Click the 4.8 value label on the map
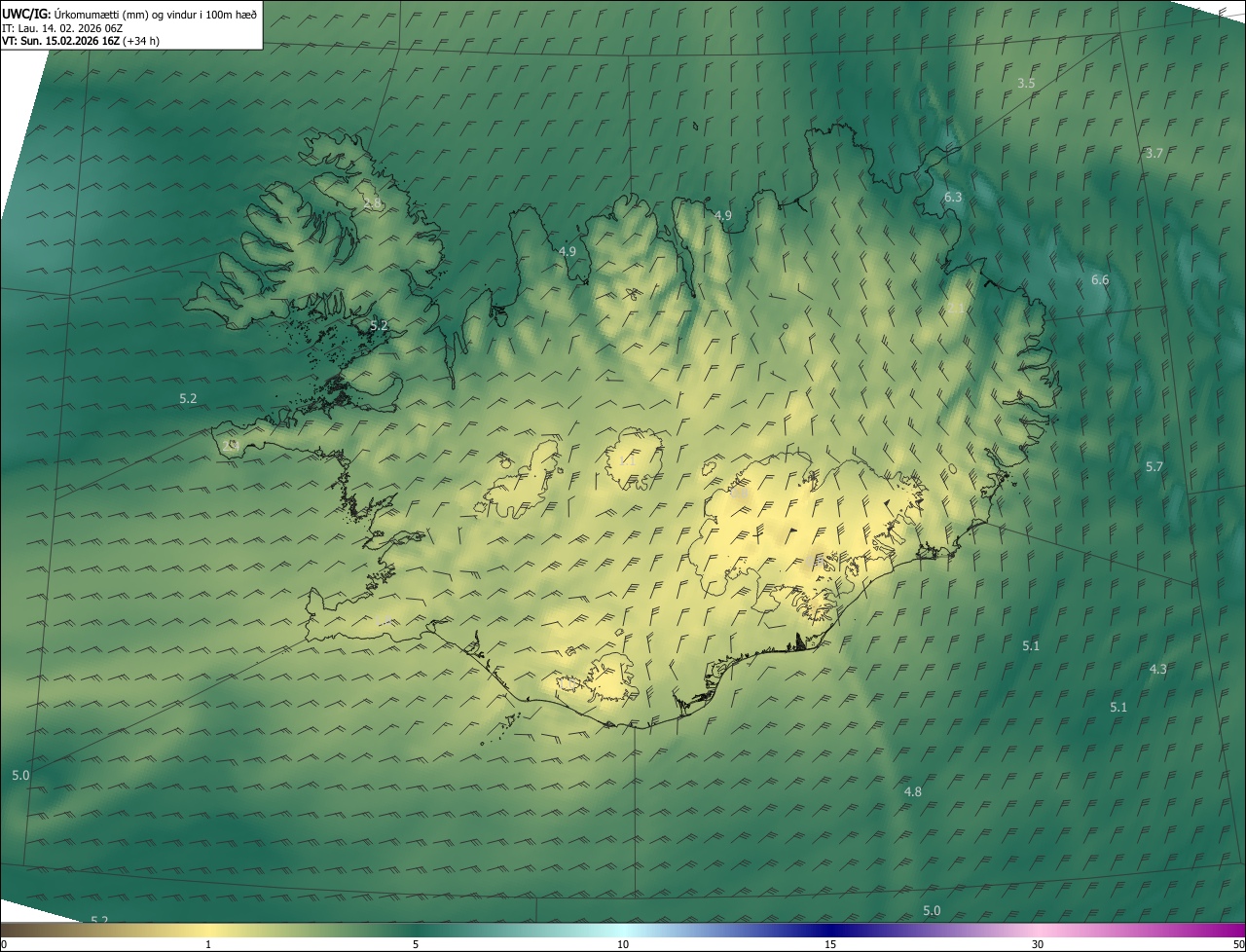 912,792
